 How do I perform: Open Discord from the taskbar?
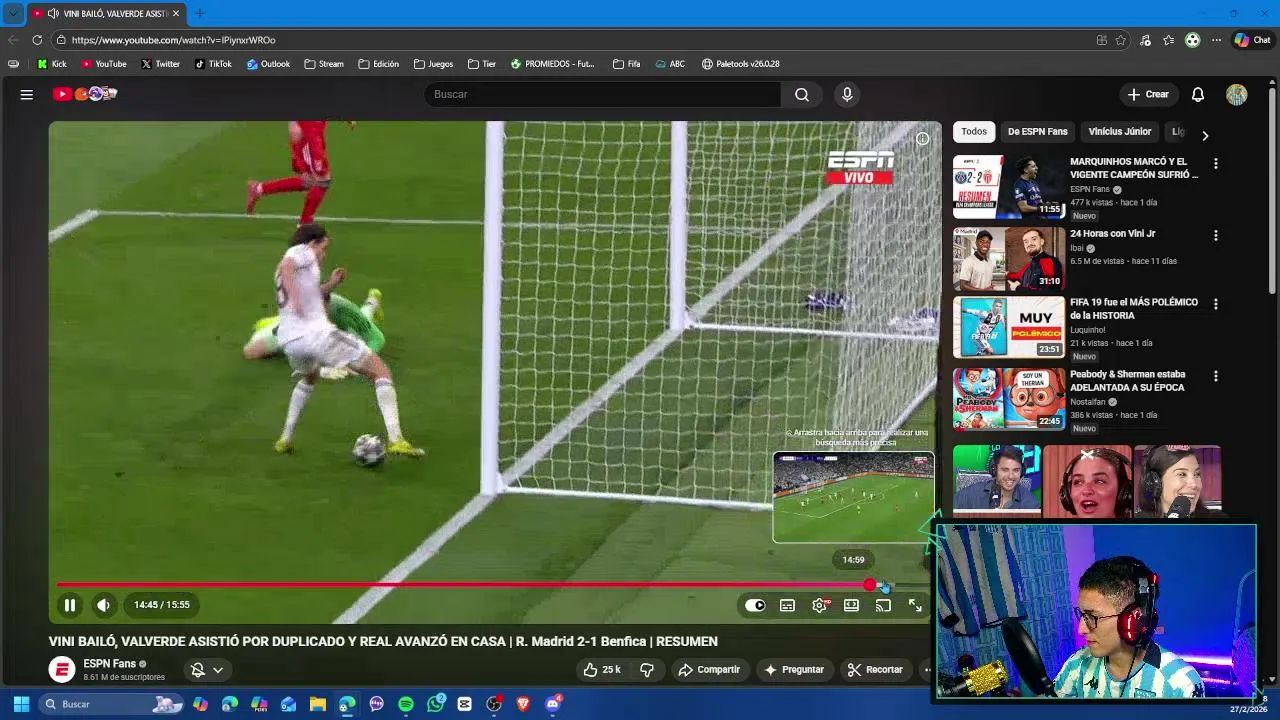[x=552, y=704]
